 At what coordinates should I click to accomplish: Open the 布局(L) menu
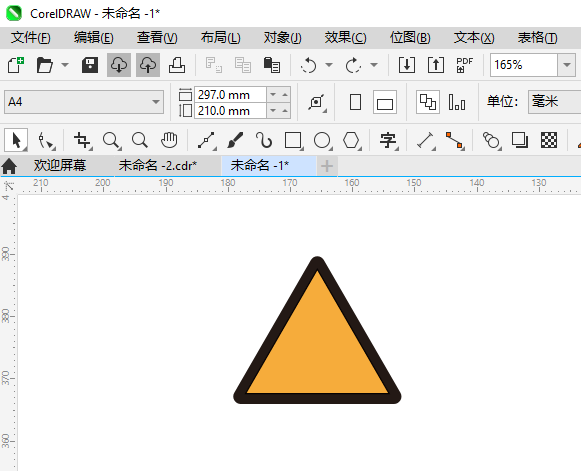pos(220,37)
